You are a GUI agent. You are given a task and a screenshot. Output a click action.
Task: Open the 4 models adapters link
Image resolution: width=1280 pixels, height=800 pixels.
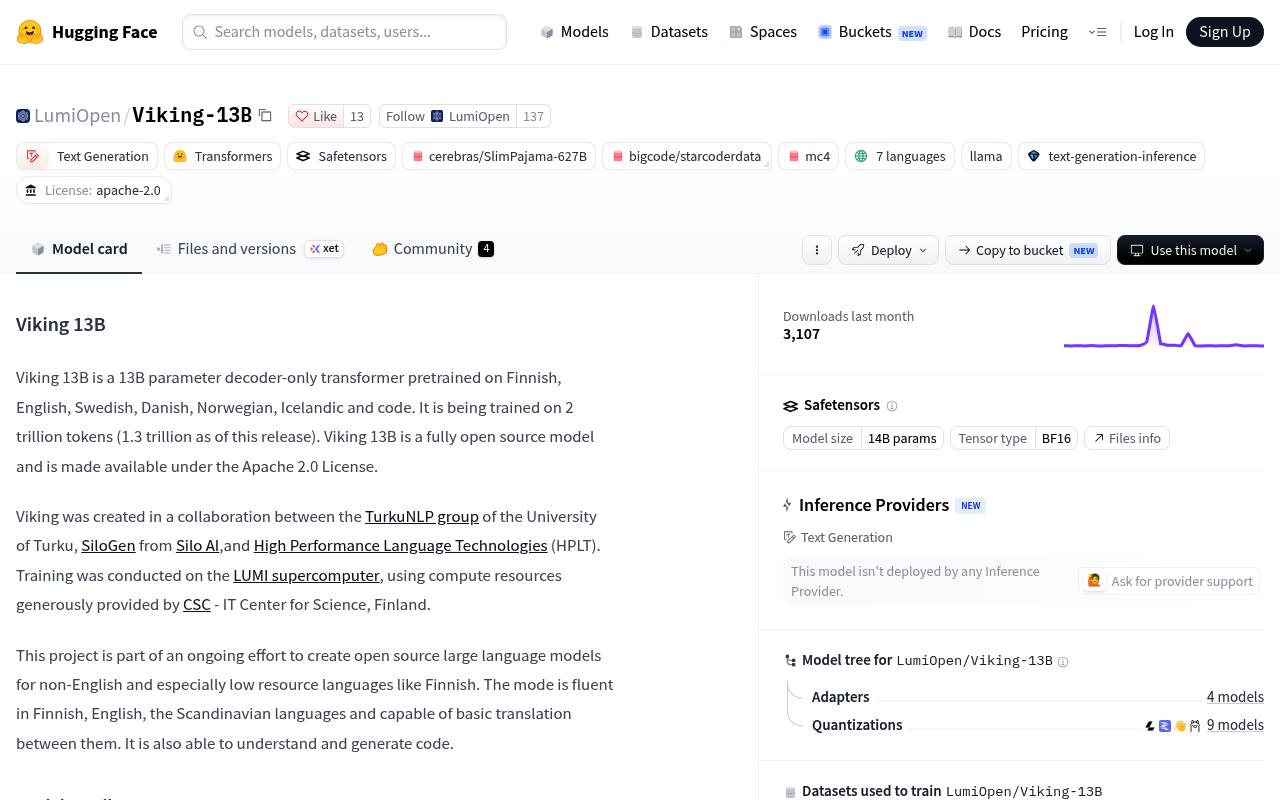(1235, 697)
